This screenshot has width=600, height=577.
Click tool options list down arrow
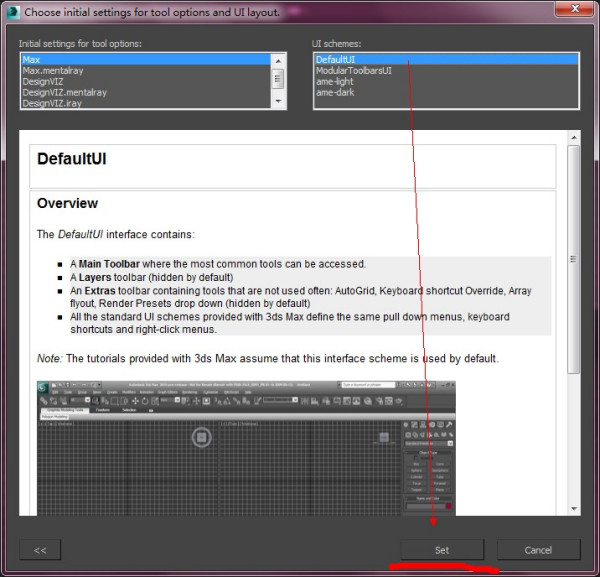tap(278, 101)
